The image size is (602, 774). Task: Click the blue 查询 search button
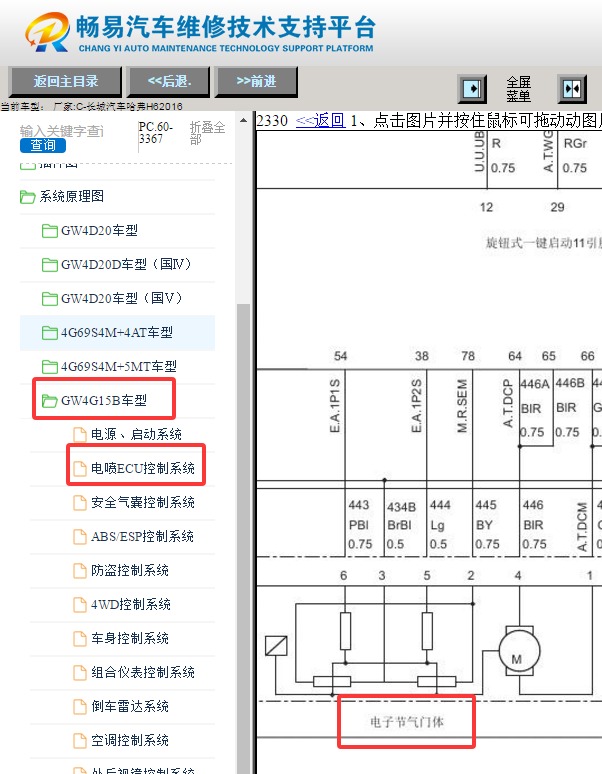(x=43, y=146)
